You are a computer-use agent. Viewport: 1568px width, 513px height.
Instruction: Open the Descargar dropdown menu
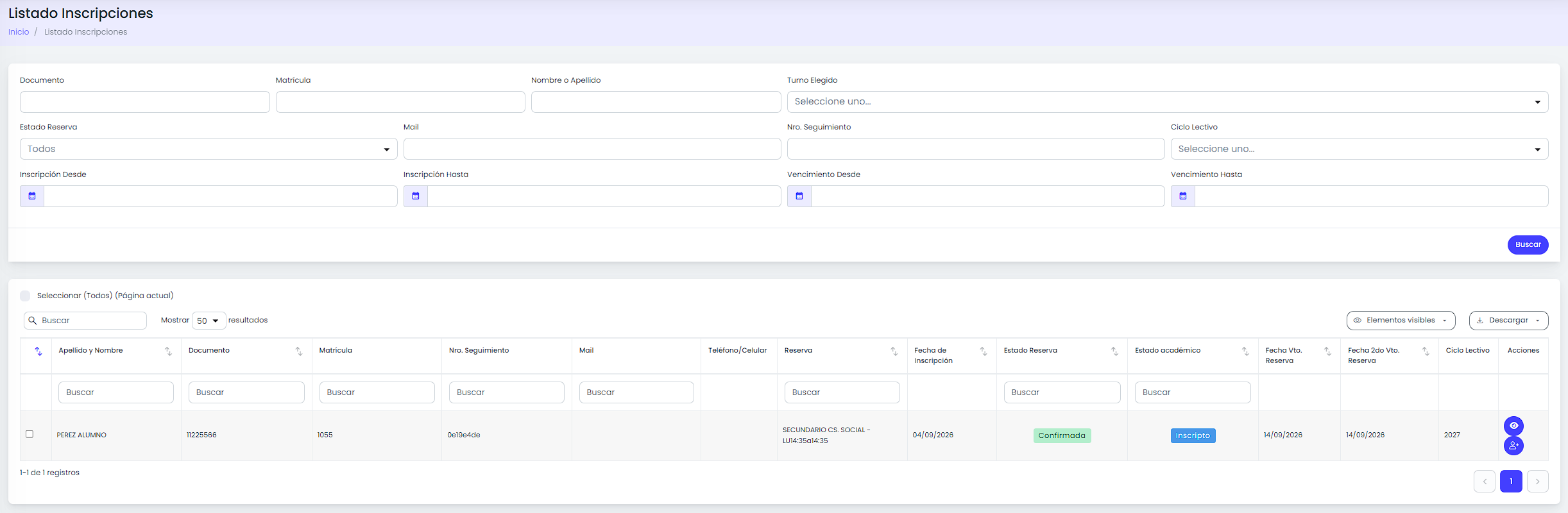pyautogui.click(x=1508, y=321)
